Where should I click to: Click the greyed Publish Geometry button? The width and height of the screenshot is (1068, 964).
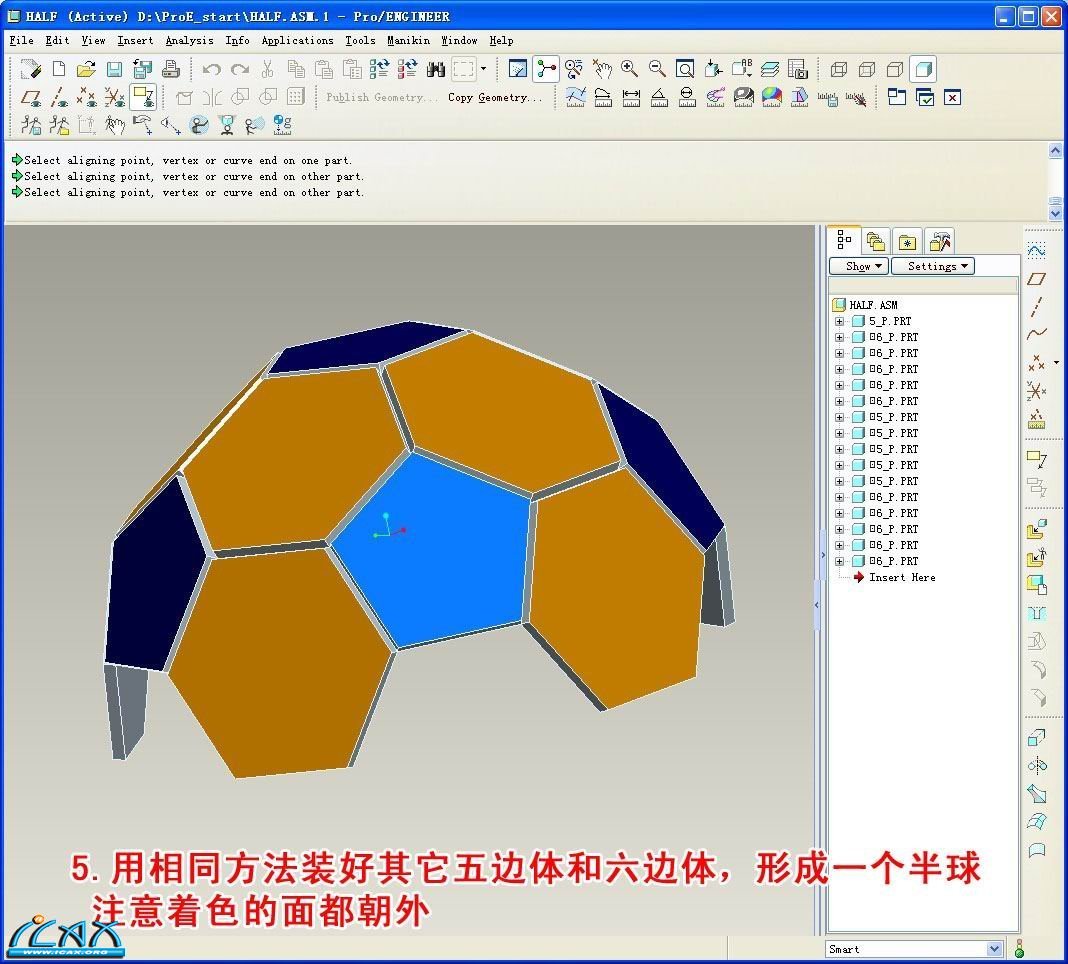(381, 97)
